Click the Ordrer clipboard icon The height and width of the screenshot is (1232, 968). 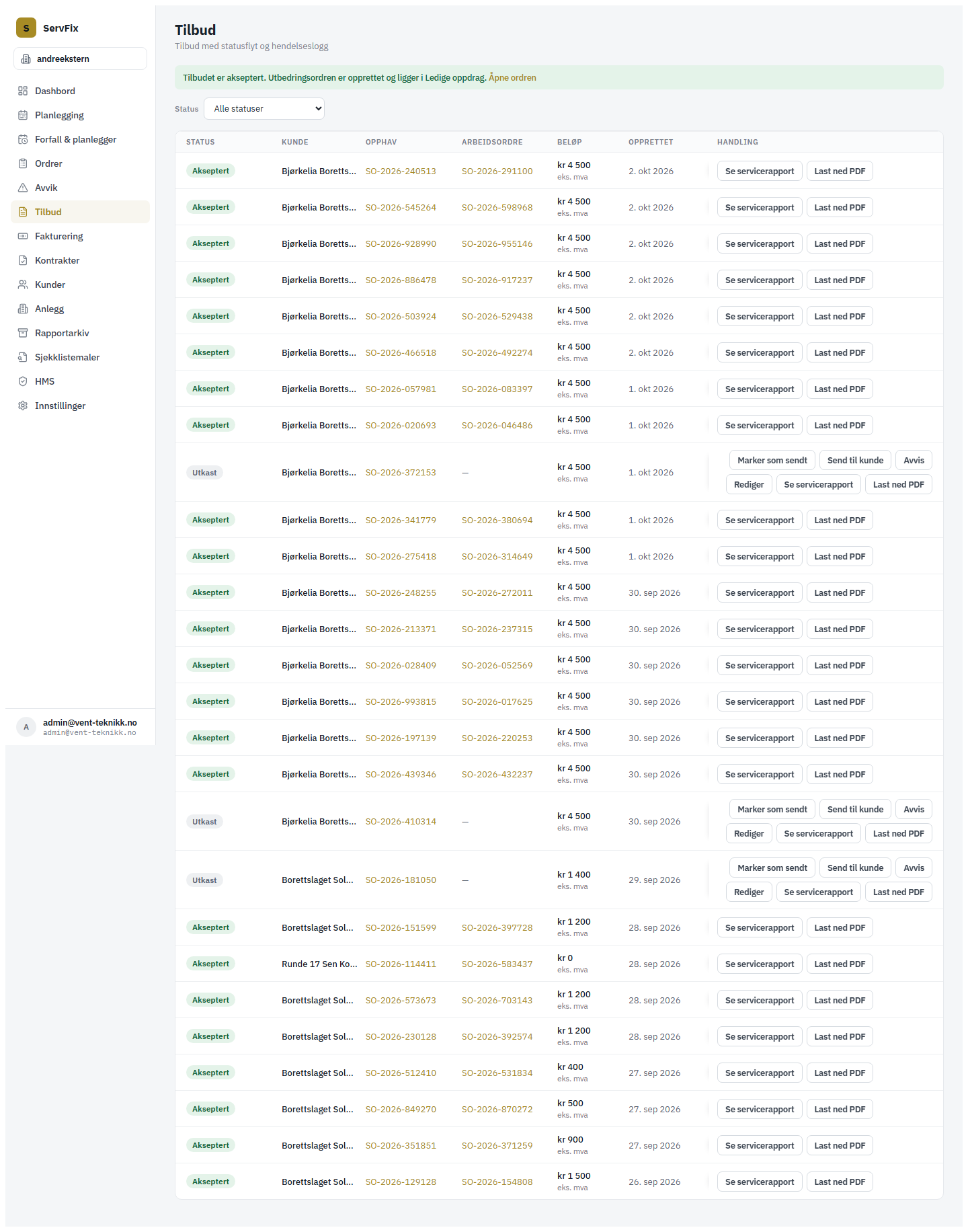23,163
